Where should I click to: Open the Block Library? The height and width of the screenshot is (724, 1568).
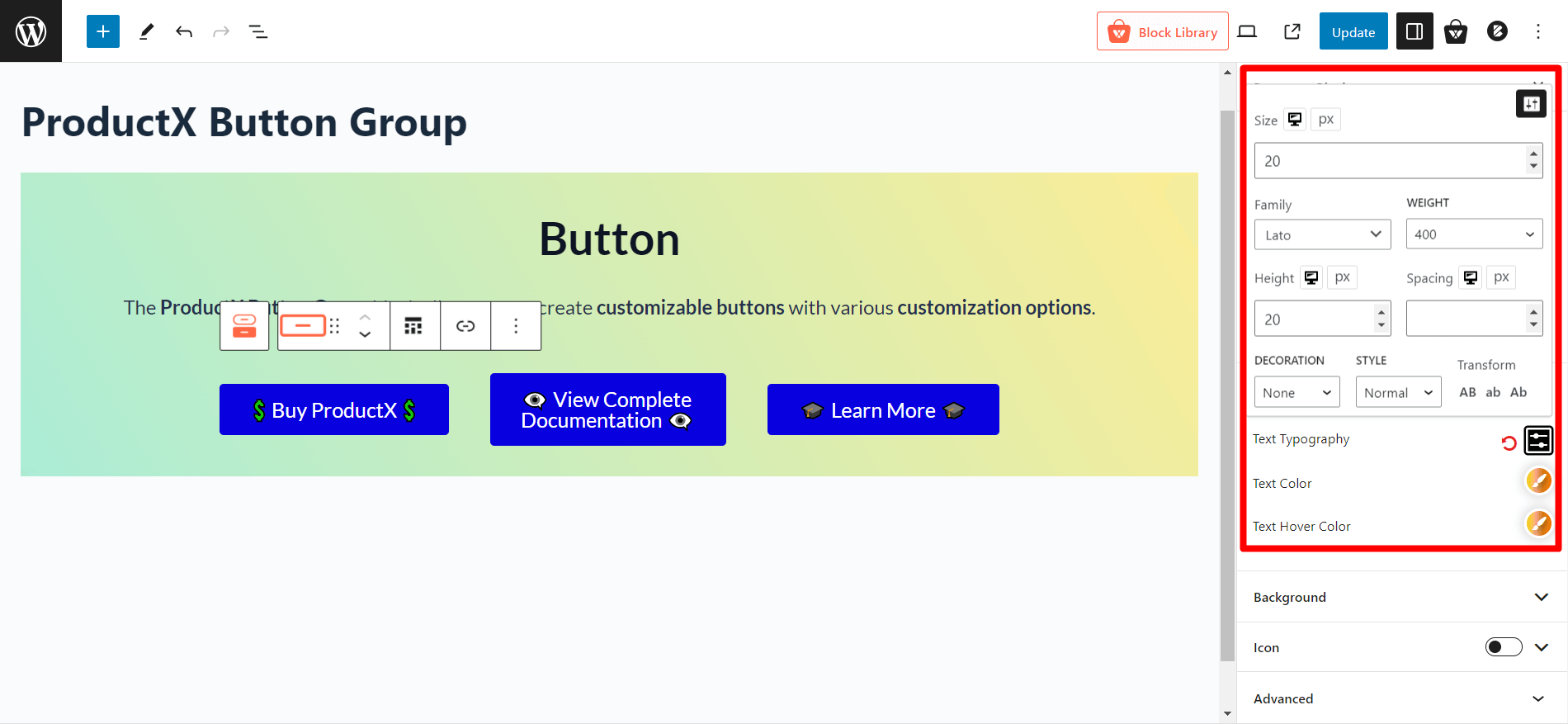(1162, 31)
